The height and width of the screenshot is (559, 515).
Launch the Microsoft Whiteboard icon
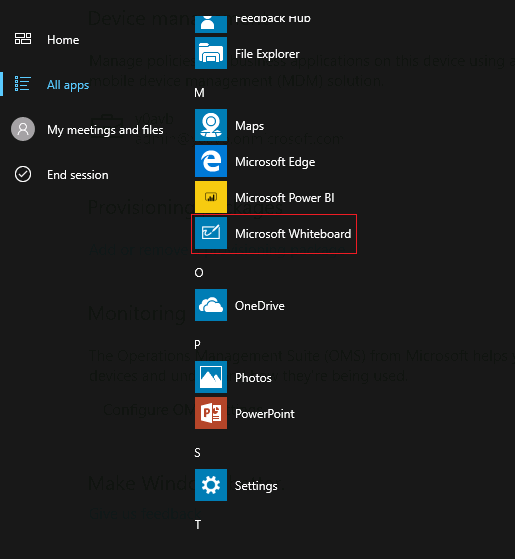click(x=211, y=233)
